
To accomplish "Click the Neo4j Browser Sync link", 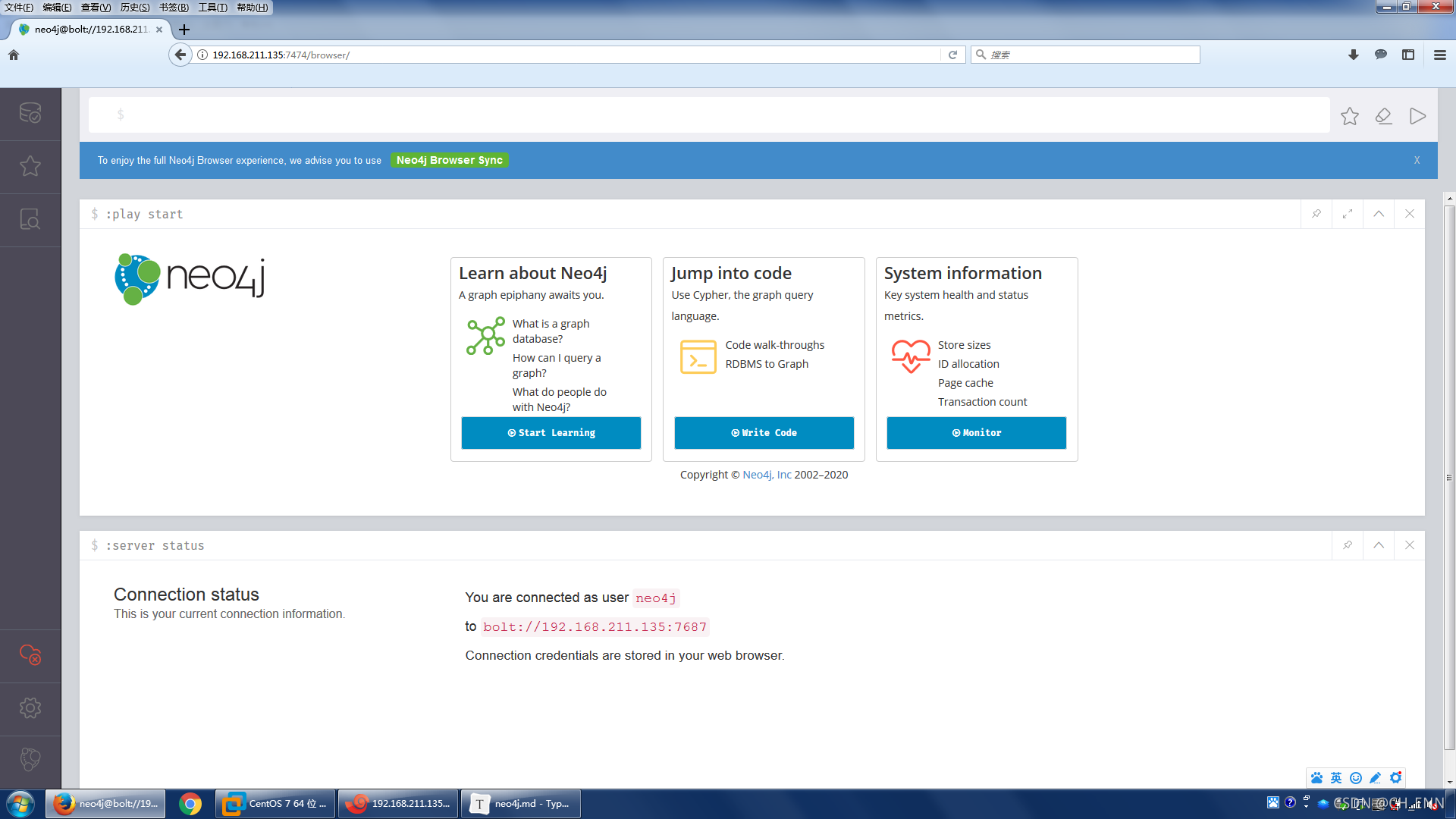I will coord(450,160).
